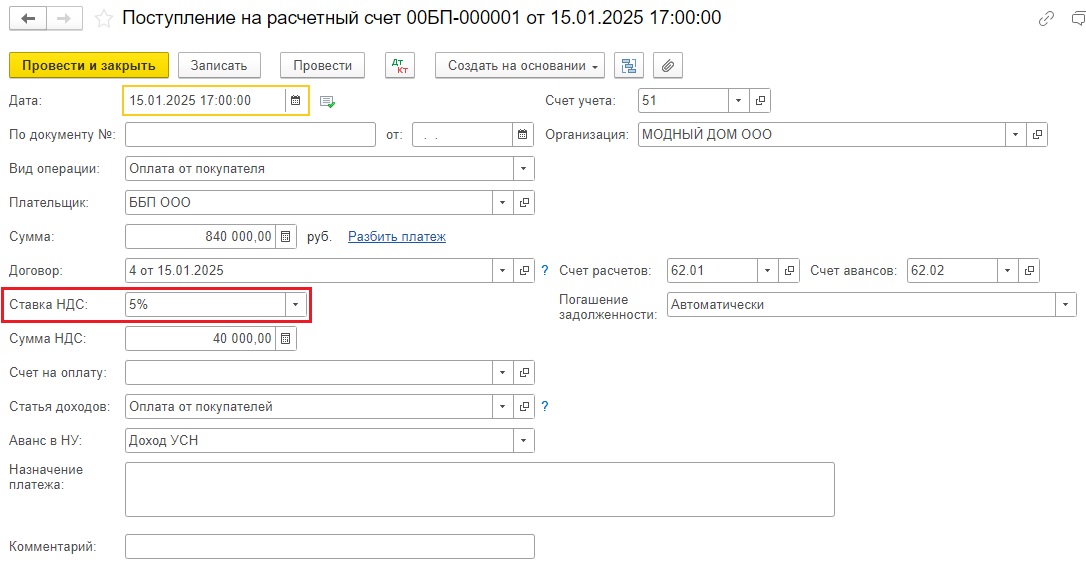Click the Записать button
The width and height of the screenshot is (1086, 567).
219,66
